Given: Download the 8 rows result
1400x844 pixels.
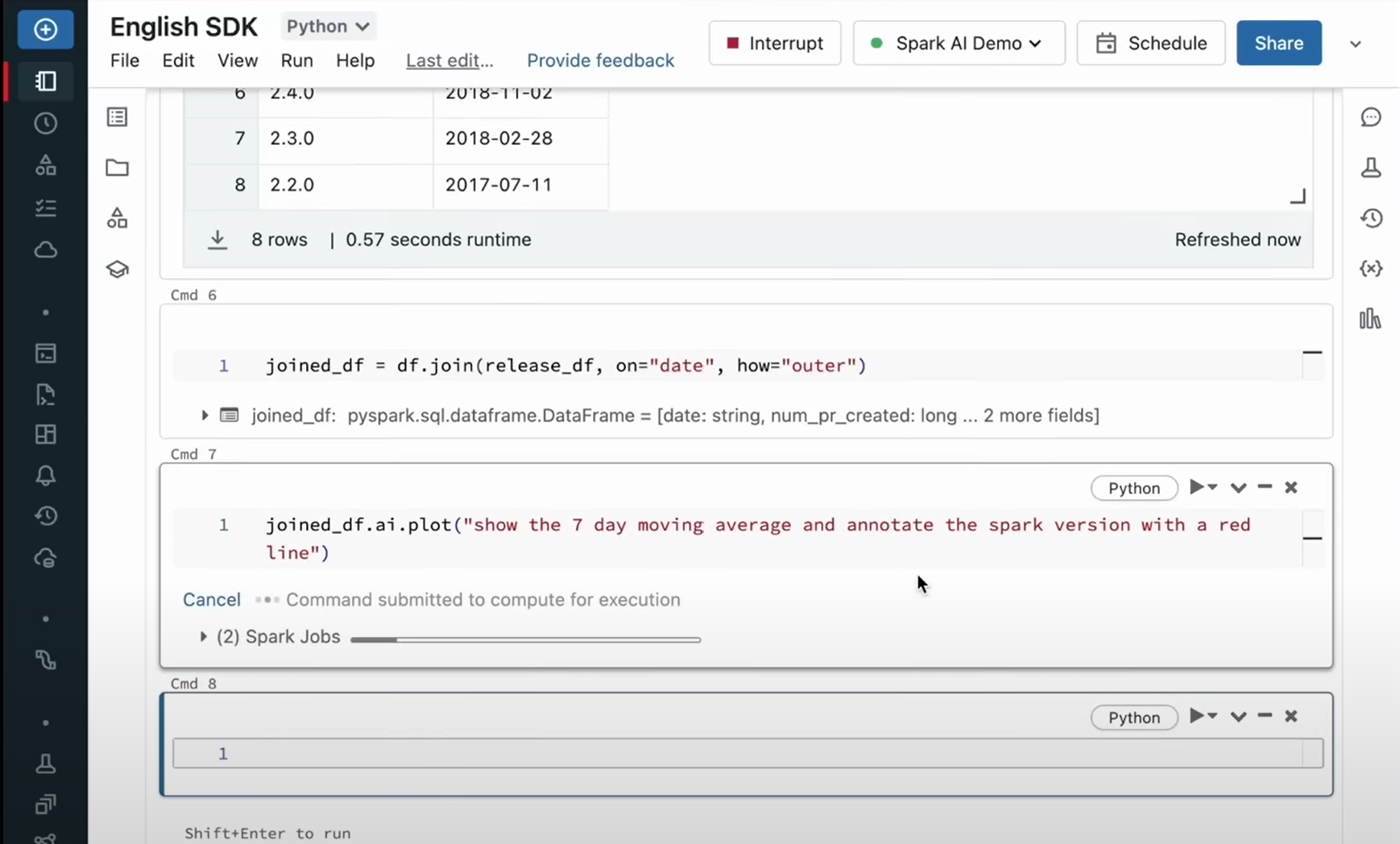Looking at the screenshot, I should 217,240.
